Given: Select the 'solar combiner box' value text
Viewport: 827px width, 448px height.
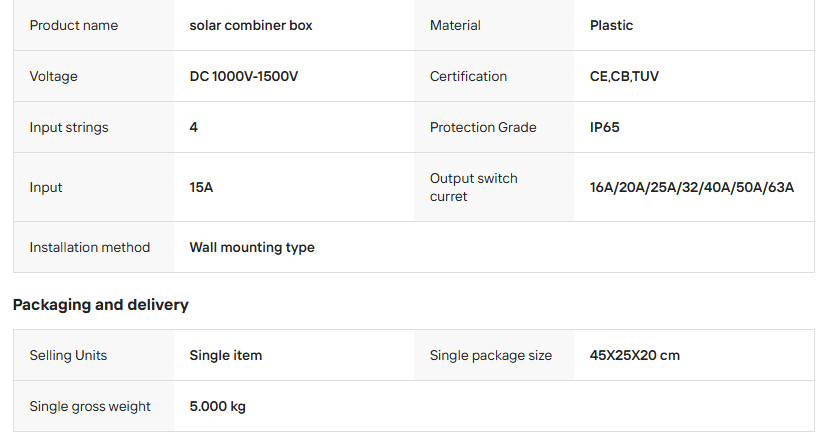Looking at the screenshot, I should point(251,25).
